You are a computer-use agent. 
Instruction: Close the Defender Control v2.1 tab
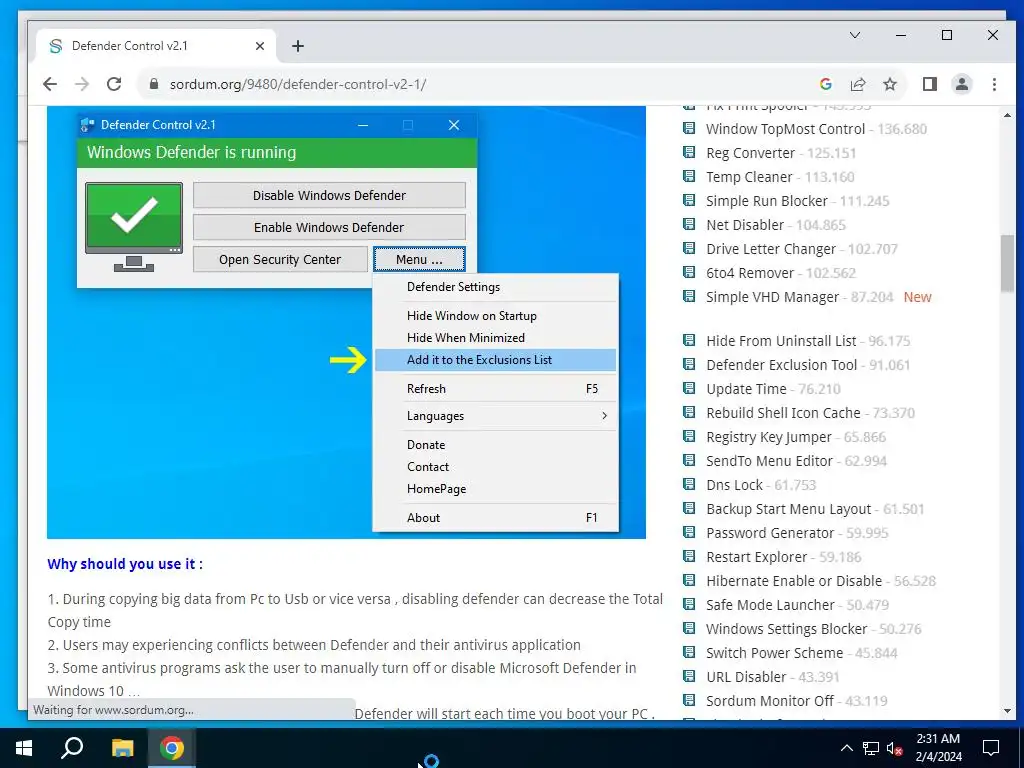click(260, 46)
